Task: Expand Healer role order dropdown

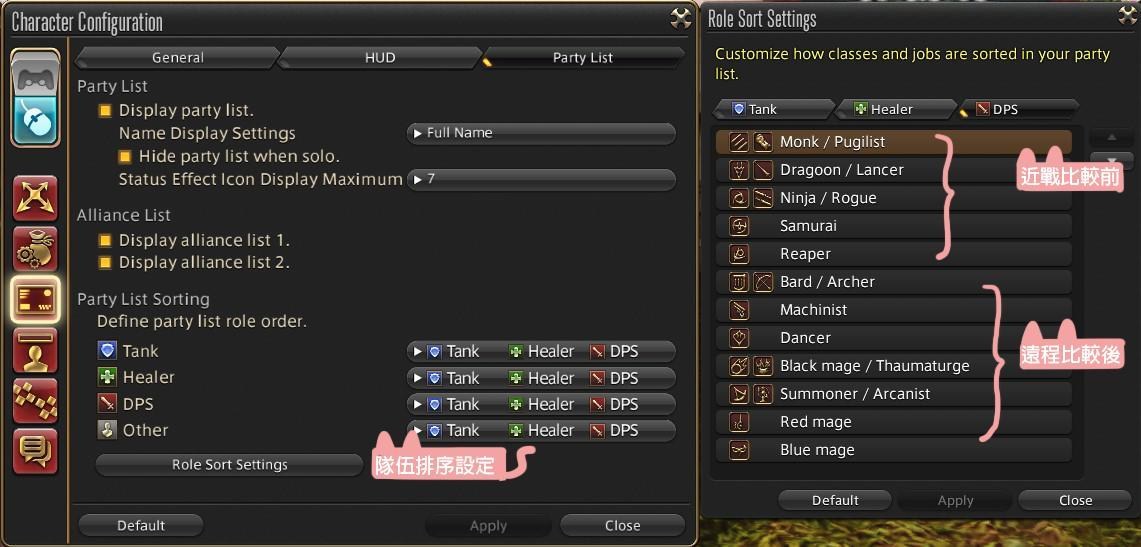Action: pyautogui.click(x=541, y=378)
